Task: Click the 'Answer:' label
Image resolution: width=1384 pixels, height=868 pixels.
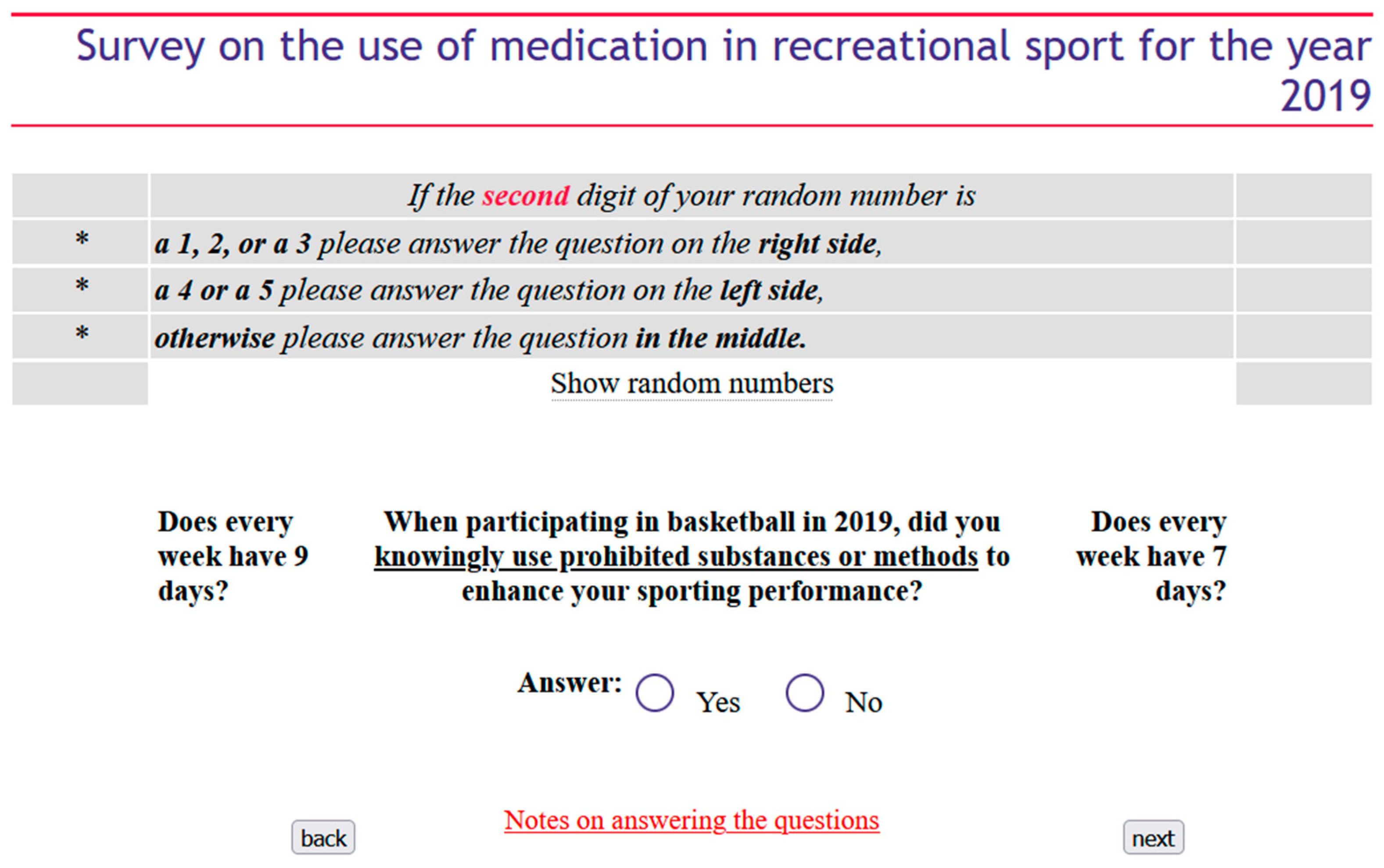Action: (570, 683)
